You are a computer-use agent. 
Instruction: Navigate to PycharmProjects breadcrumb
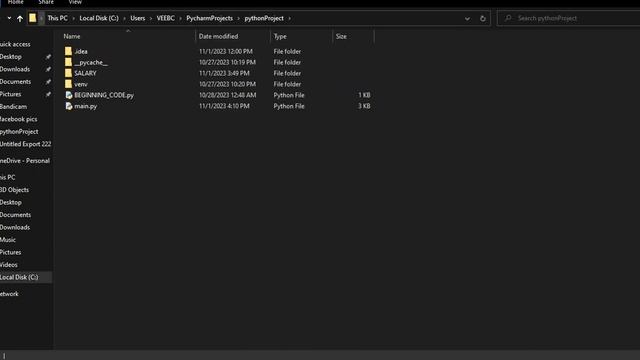click(x=209, y=18)
